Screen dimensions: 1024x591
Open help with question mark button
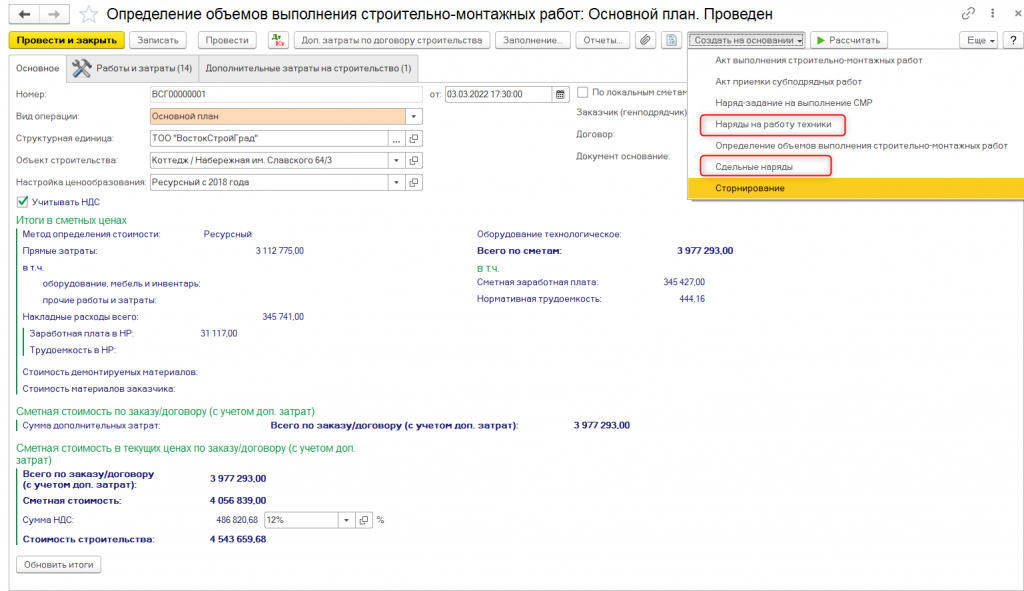[x=1012, y=40]
